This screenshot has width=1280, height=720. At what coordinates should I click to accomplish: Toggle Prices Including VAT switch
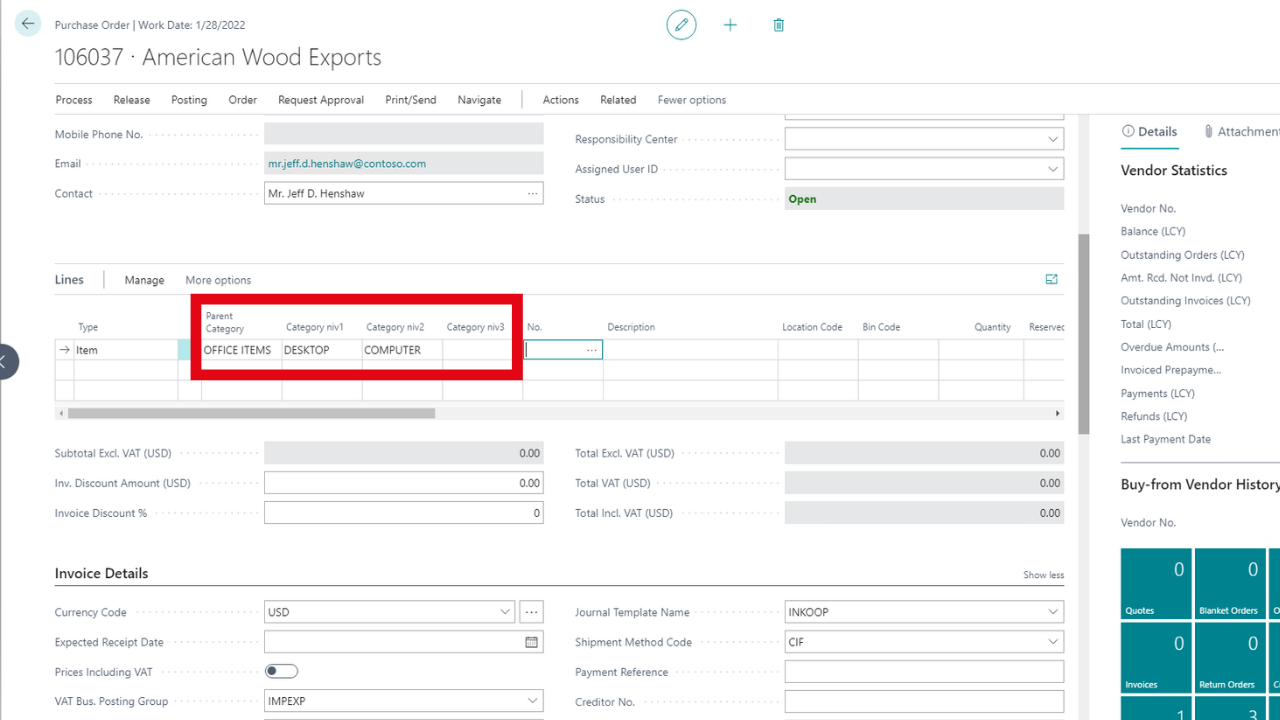[x=281, y=671]
